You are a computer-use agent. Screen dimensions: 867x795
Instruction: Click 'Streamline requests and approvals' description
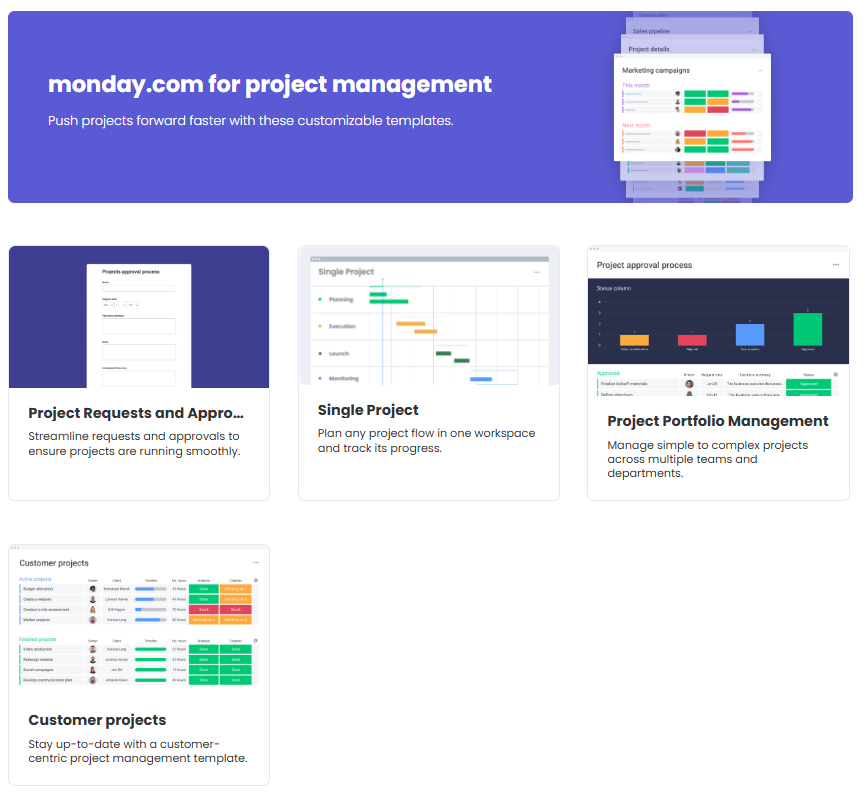(134, 443)
